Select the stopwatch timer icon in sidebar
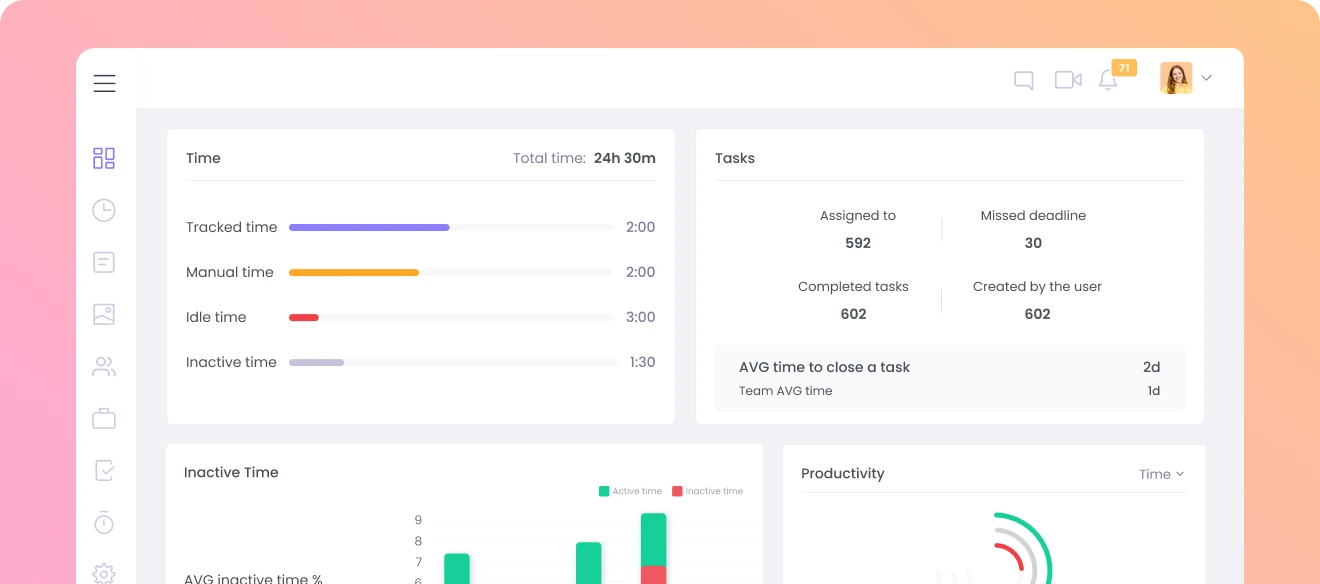The width and height of the screenshot is (1320, 584). pyautogui.click(x=104, y=522)
